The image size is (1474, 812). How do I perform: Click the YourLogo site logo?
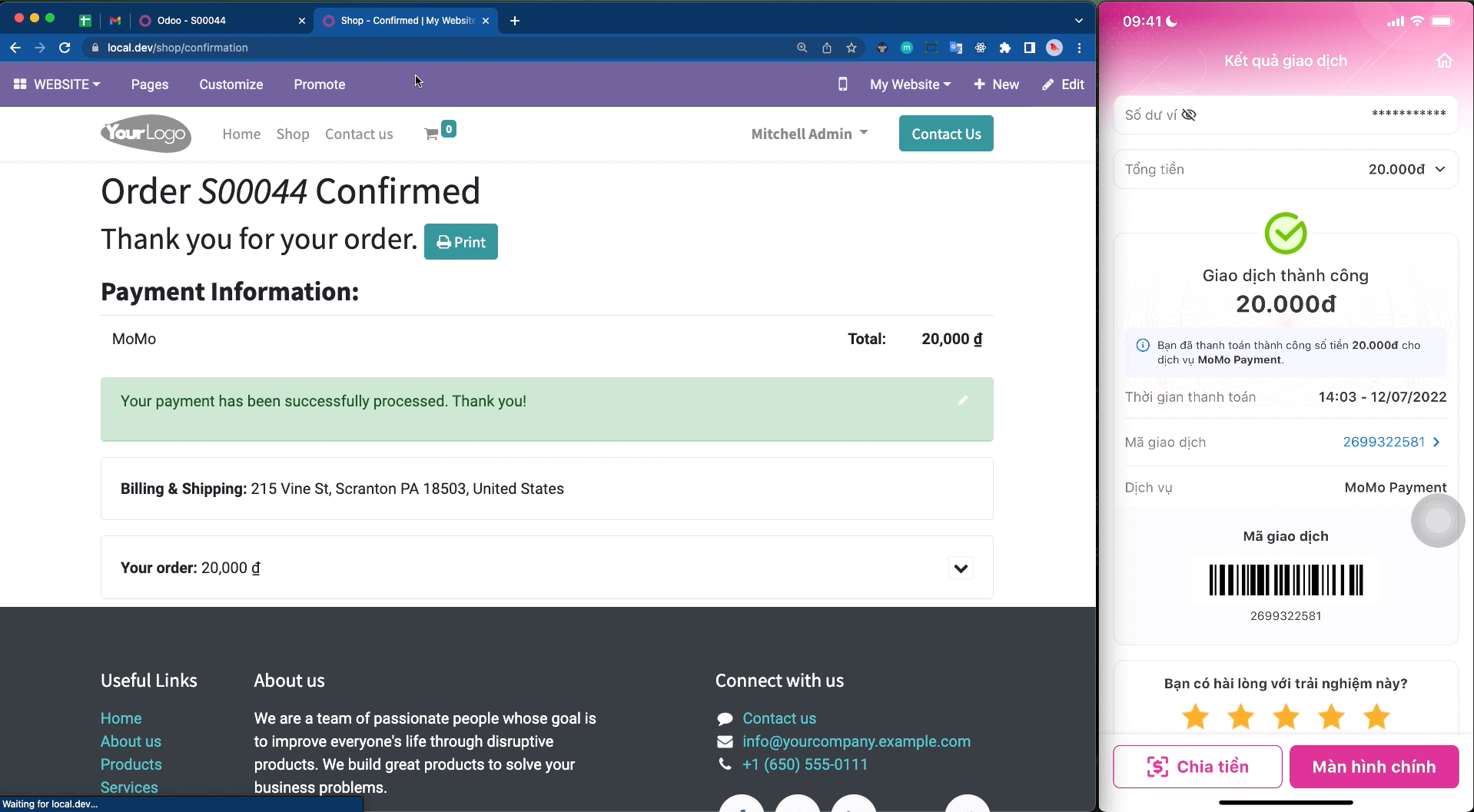tap(146, 134)
